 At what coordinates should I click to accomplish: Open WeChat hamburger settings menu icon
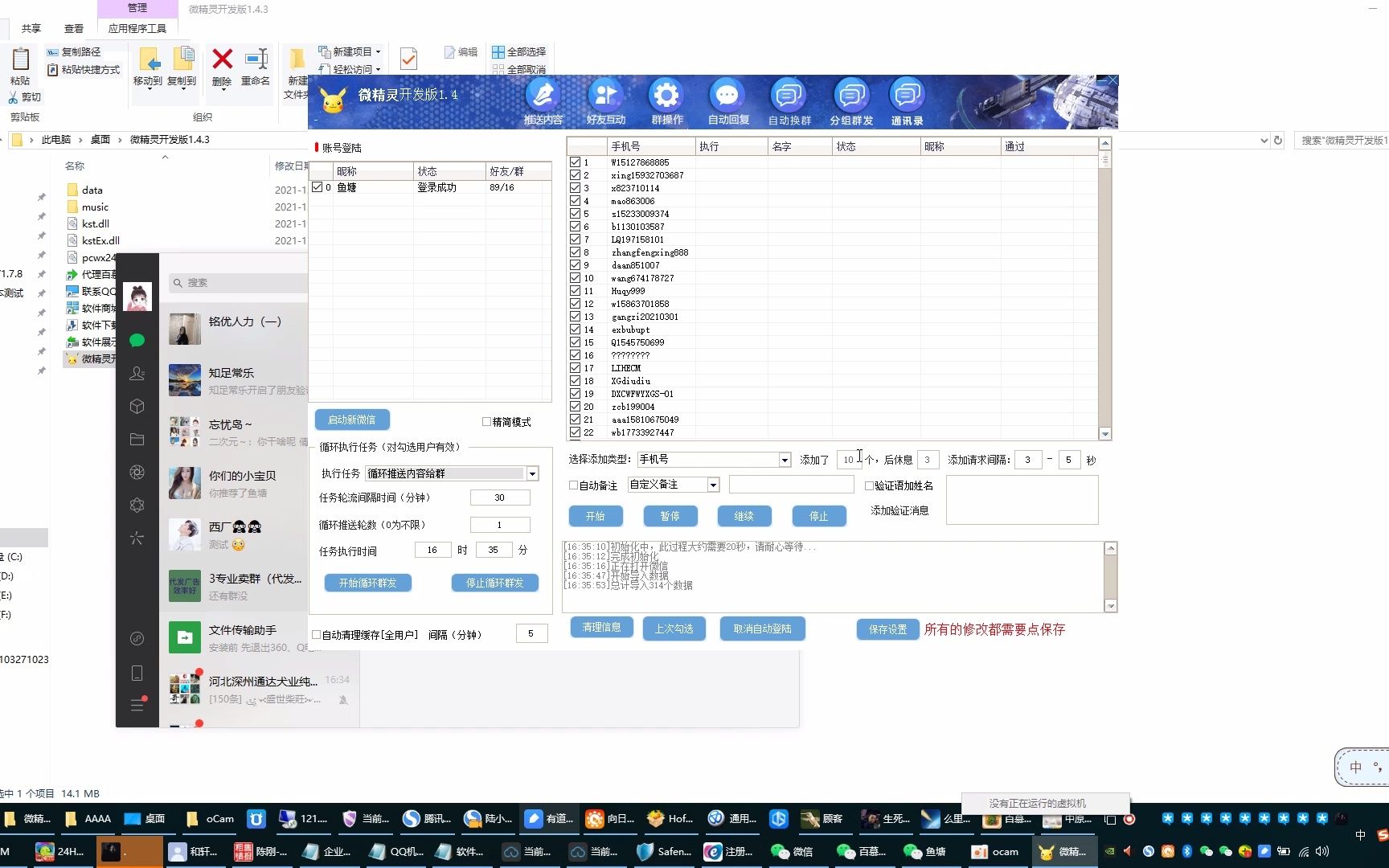pos(137,705)
